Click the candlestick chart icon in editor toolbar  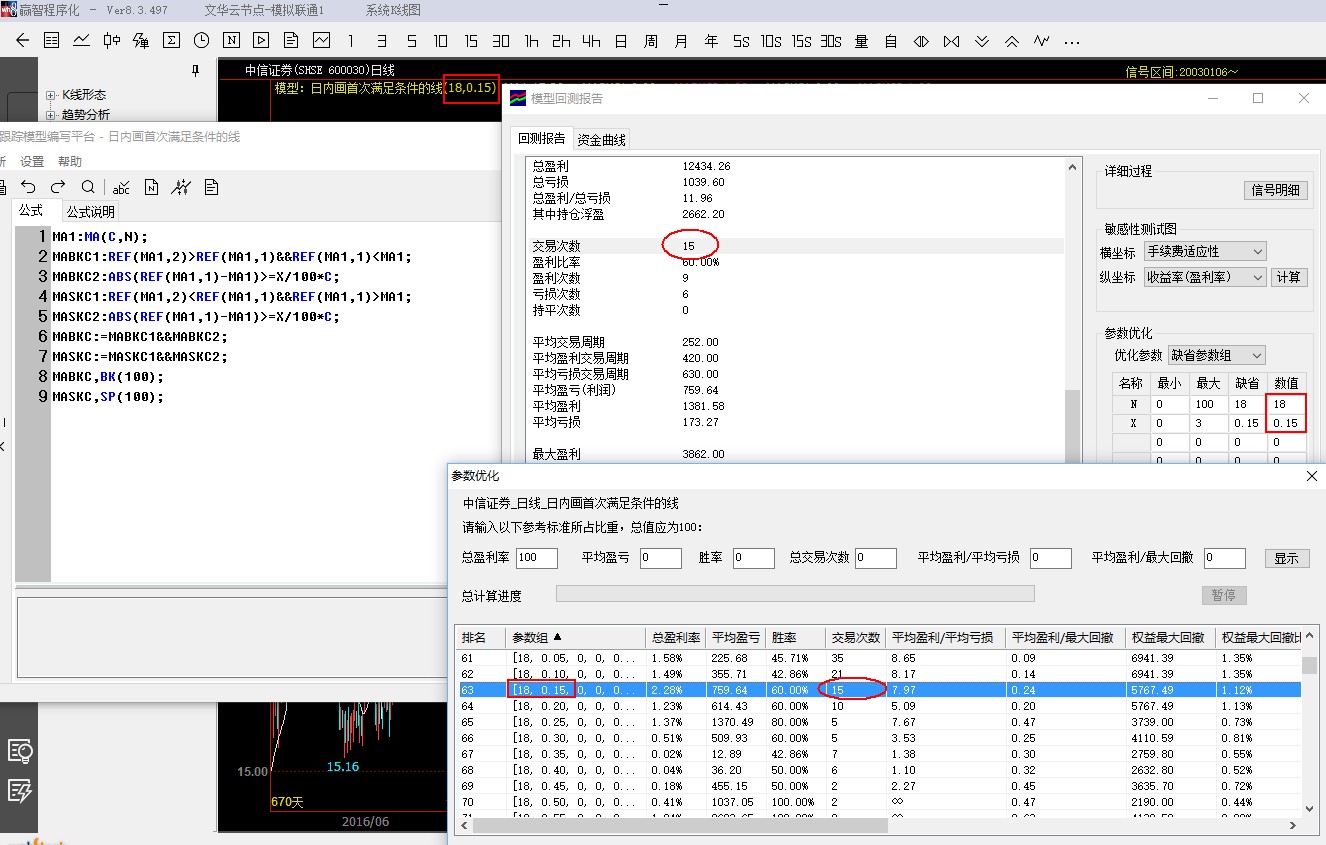[x=181, y=187]
